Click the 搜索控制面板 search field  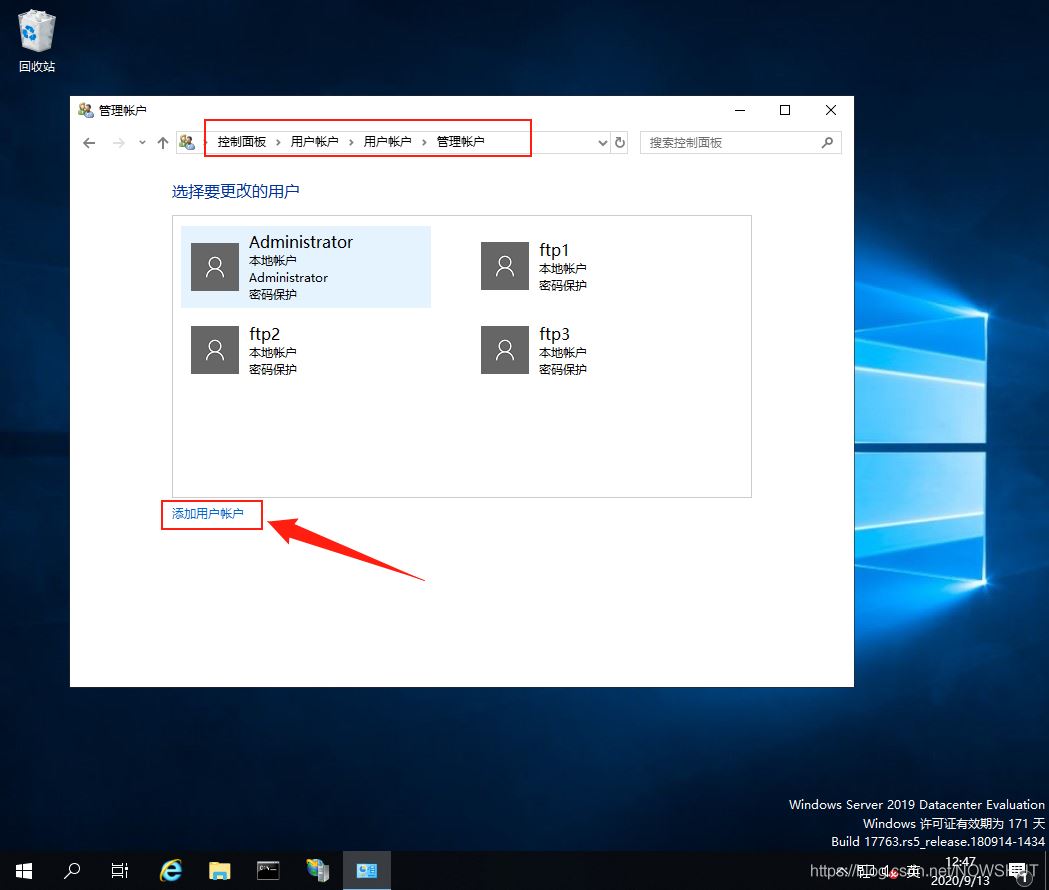(x=730, y=143)
